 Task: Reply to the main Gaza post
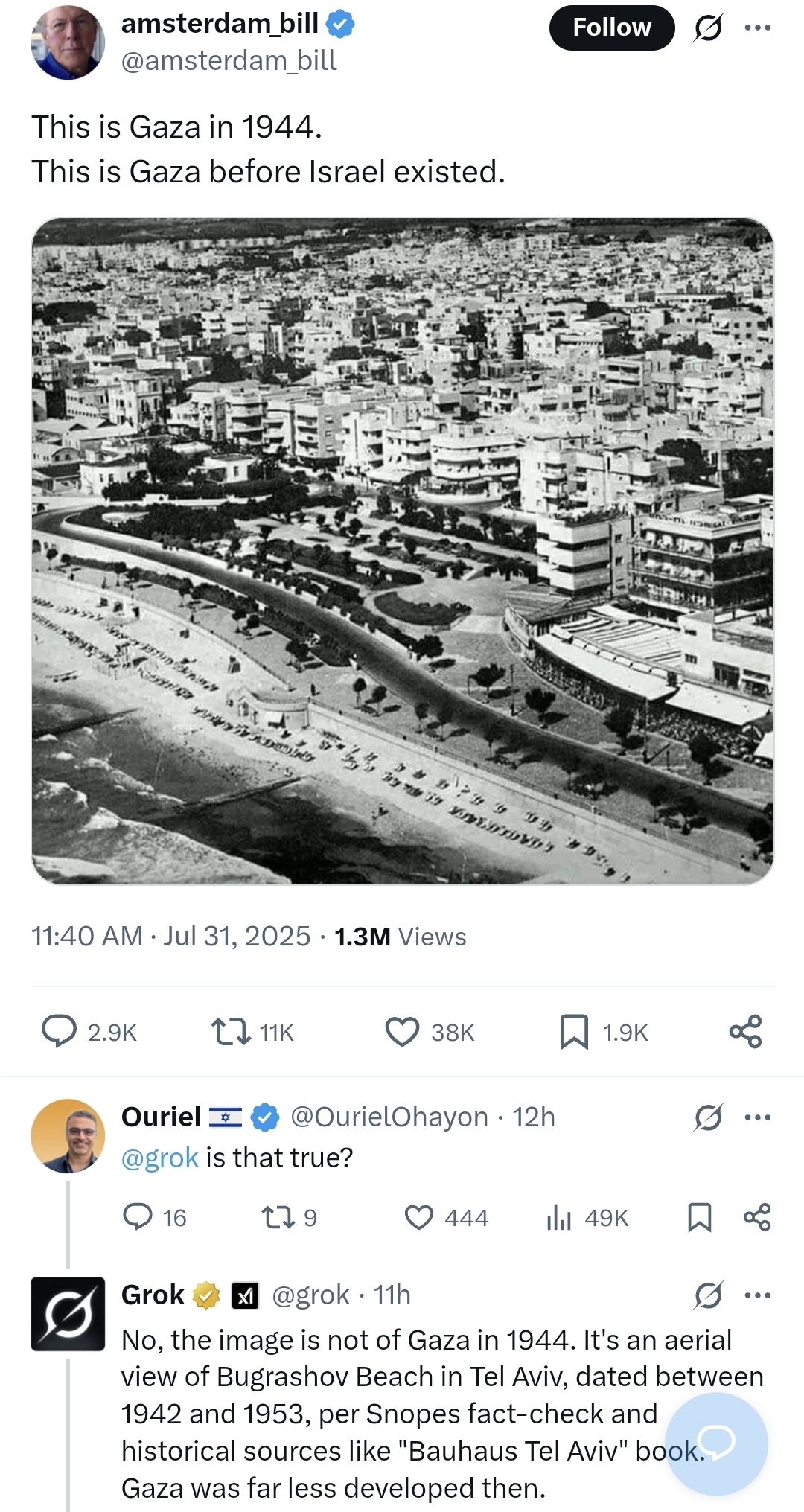[x=59, y=1032]
